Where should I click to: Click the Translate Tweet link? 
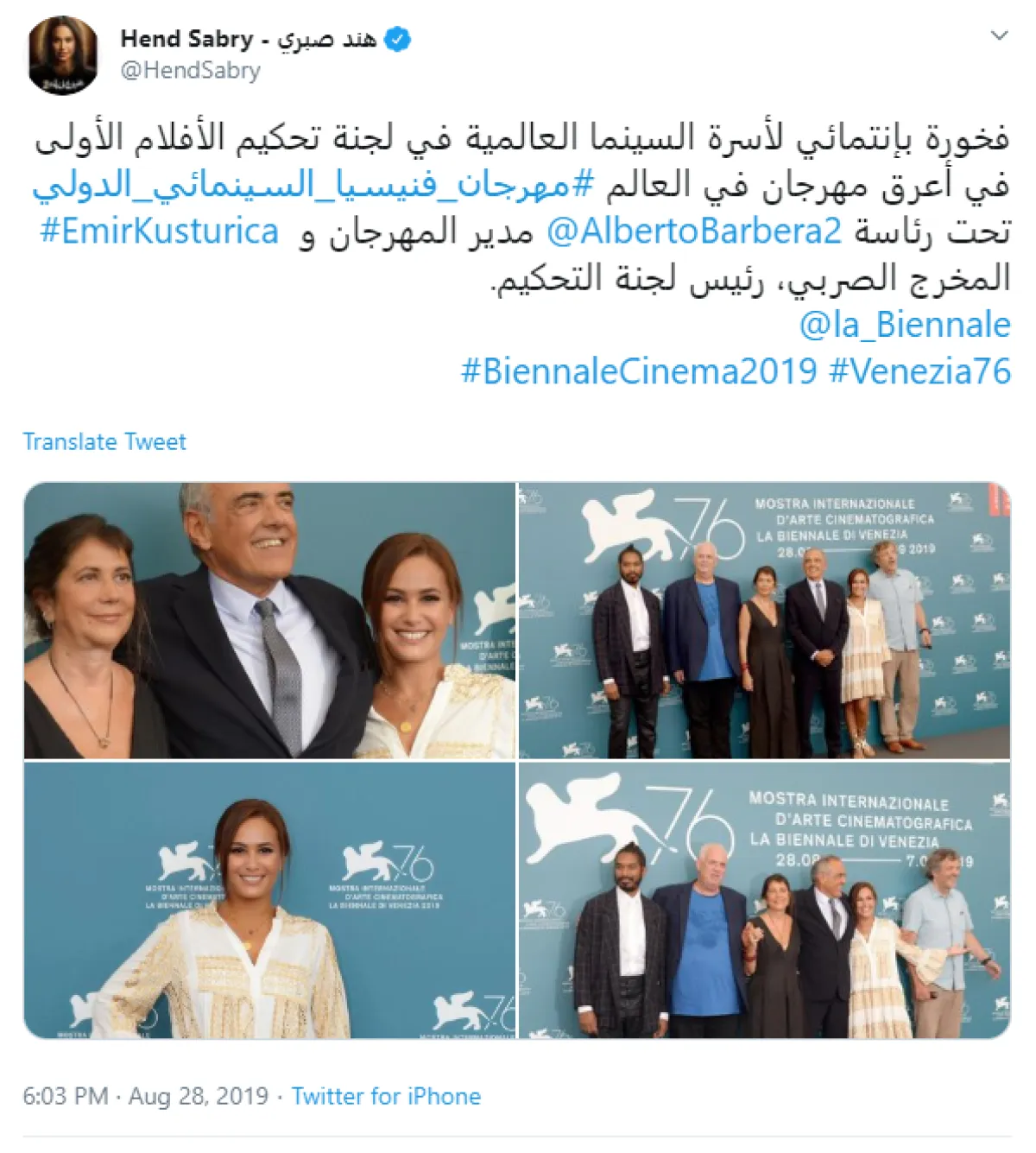[x=104, y=441]
